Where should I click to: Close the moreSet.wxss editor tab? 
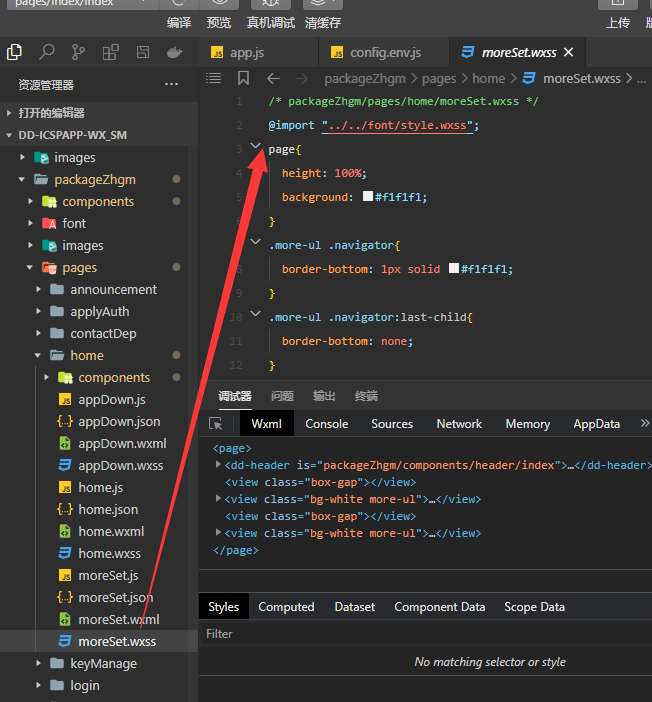(568, 52)
